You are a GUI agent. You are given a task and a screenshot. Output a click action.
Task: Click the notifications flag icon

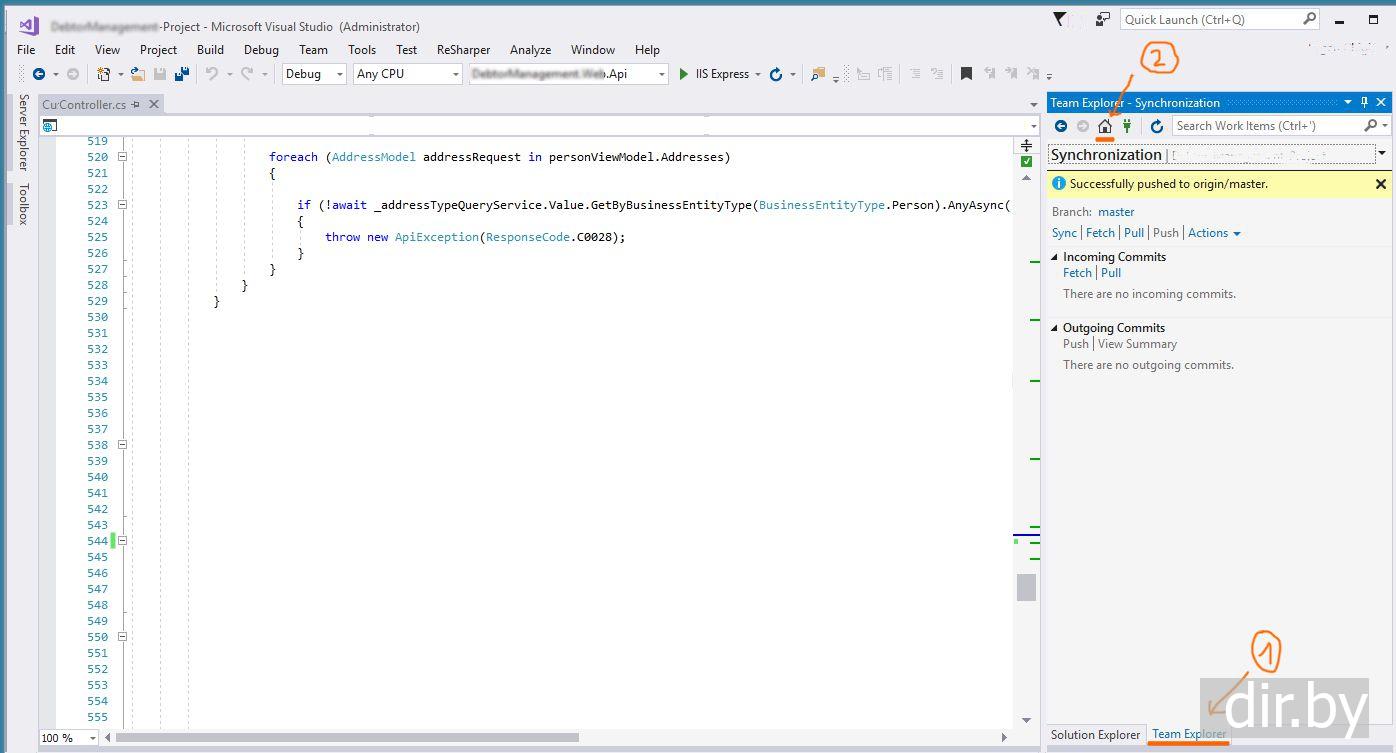pyautogui.click(x=1060, y=19)
